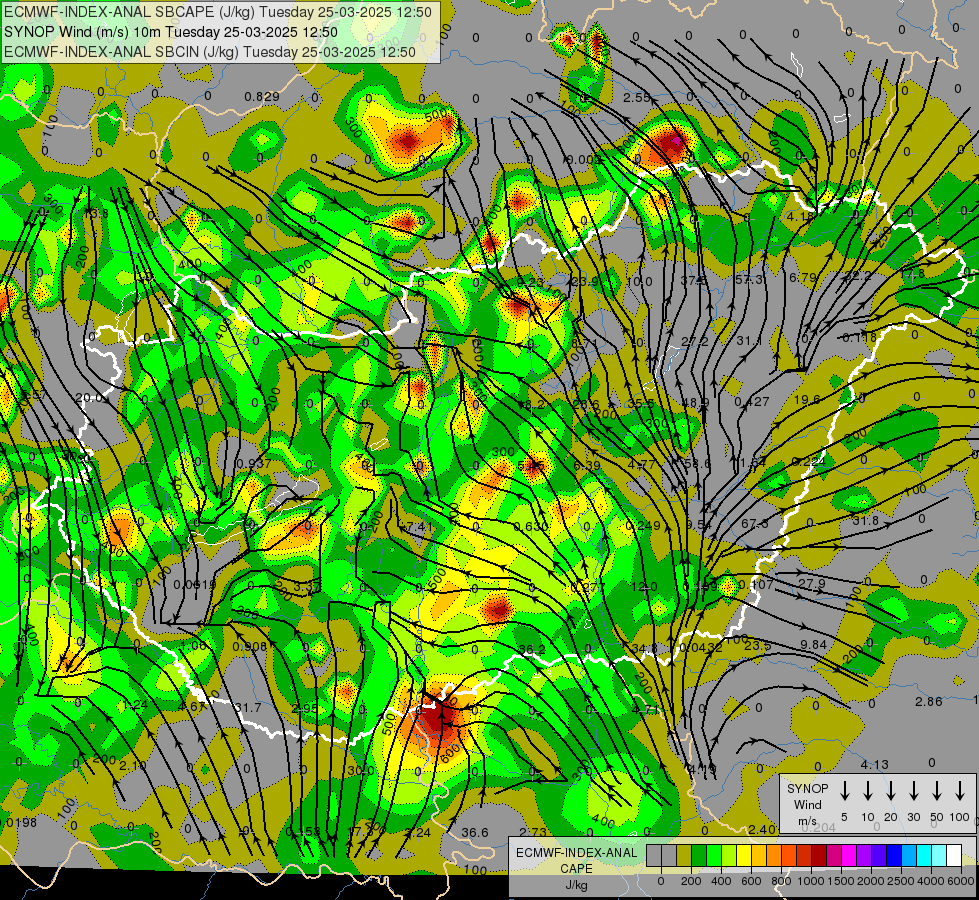
Task: Click the map value '7.41'
Action: pos(419,527)
